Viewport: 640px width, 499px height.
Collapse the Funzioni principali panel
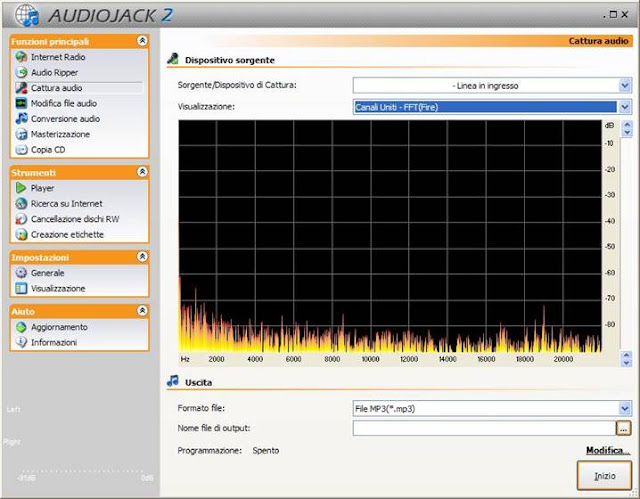142,40
